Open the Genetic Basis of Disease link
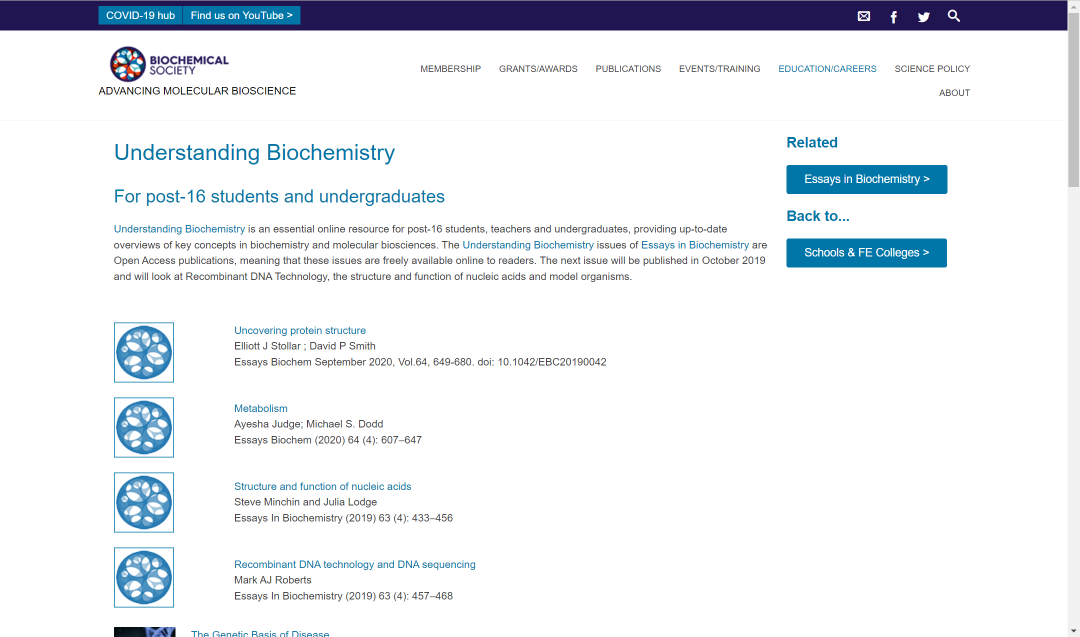This screenshot has height=637, width=1080. 260,633
